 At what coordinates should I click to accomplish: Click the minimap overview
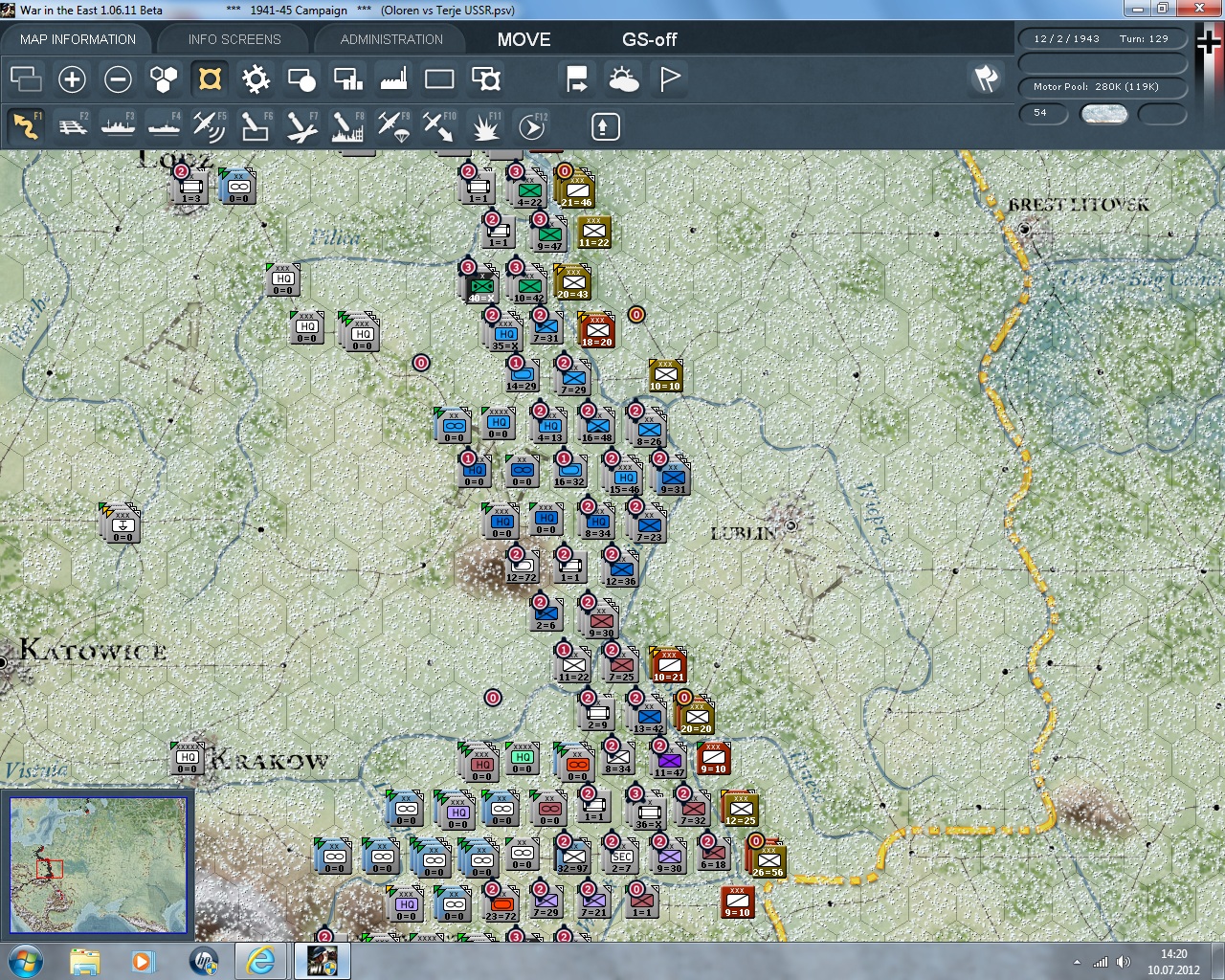click(98, 865)
